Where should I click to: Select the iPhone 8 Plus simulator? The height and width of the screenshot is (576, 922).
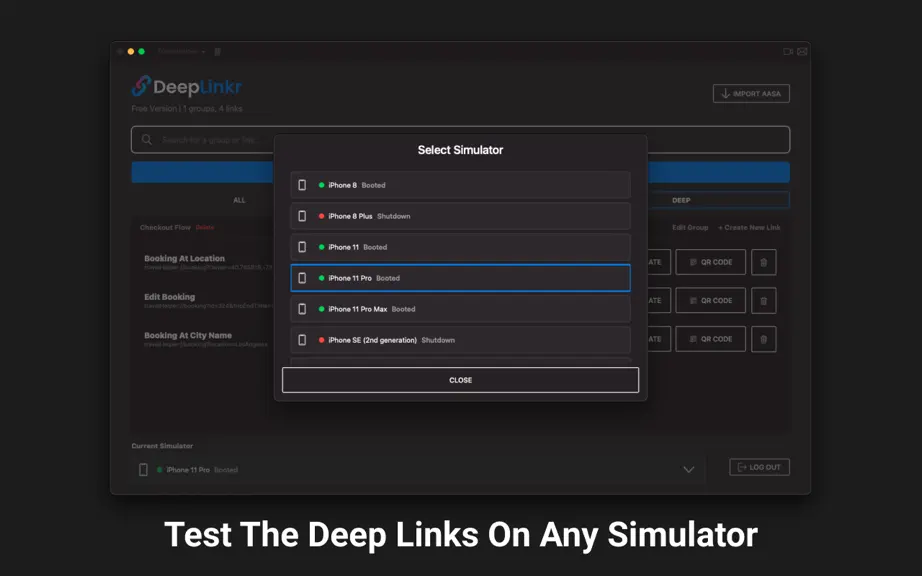[x=460, y=216]
